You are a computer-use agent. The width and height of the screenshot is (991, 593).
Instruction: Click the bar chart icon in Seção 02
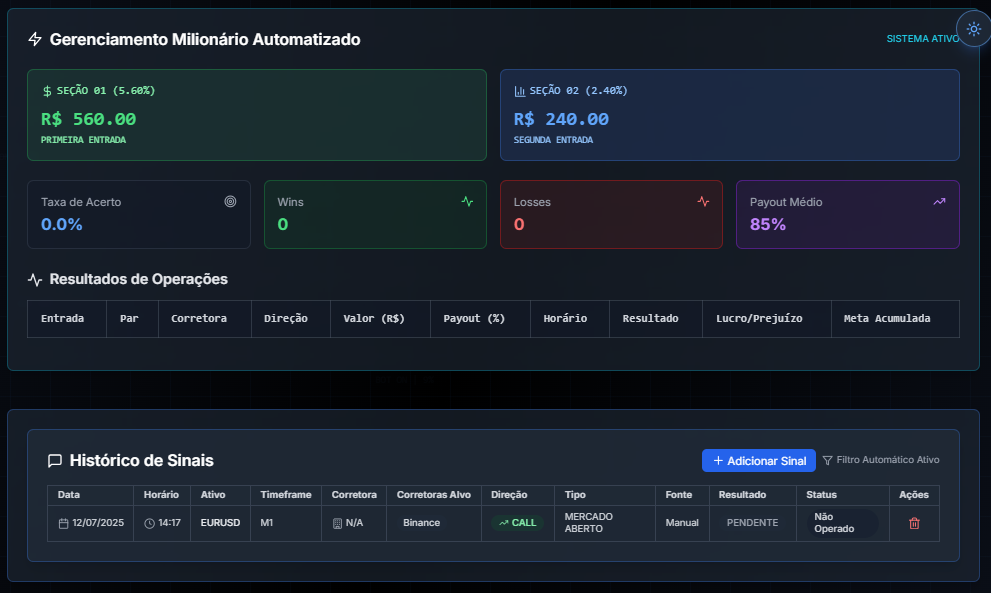pos(520,91)
